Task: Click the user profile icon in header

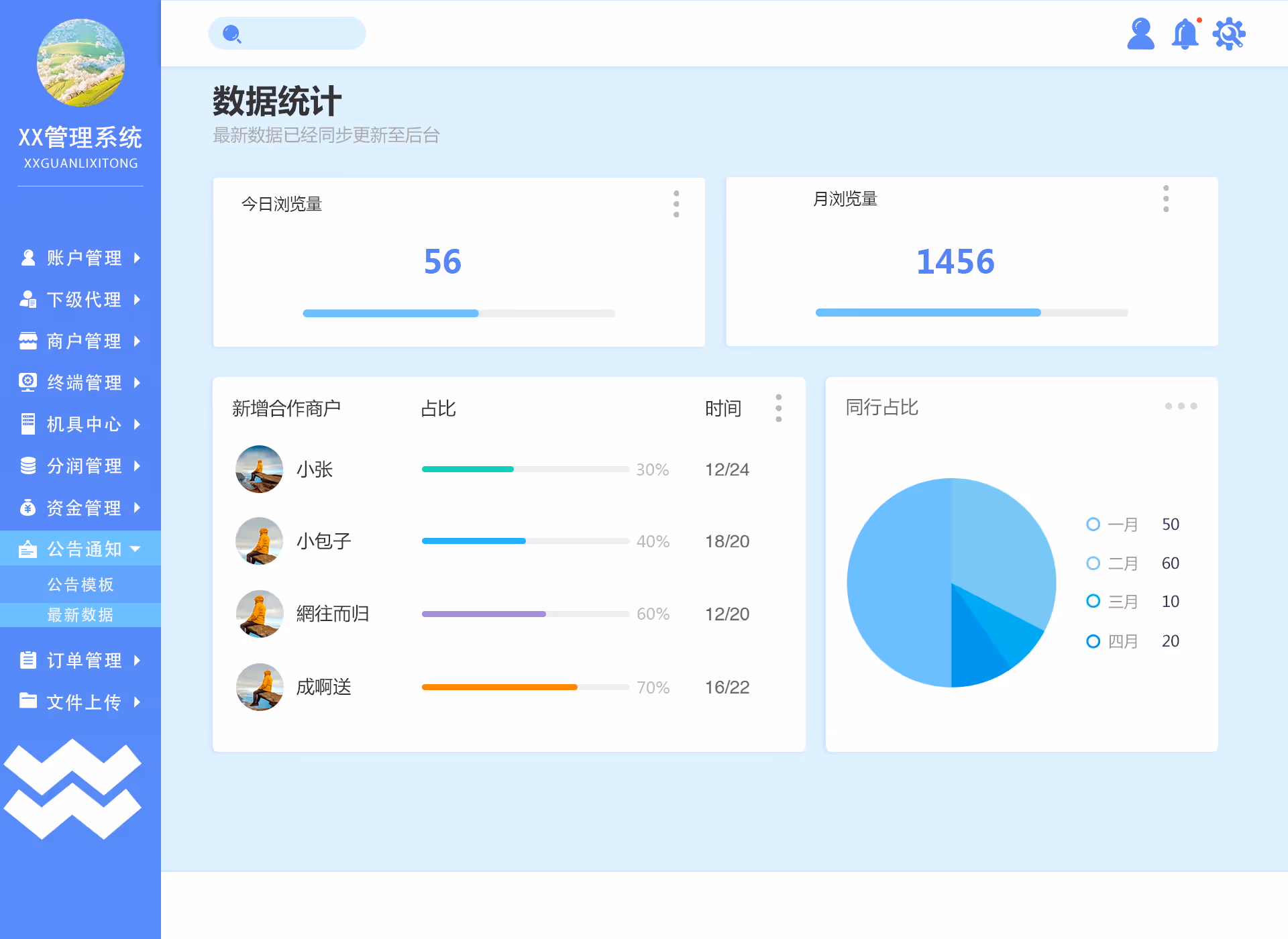Action: pos(1140,34)
